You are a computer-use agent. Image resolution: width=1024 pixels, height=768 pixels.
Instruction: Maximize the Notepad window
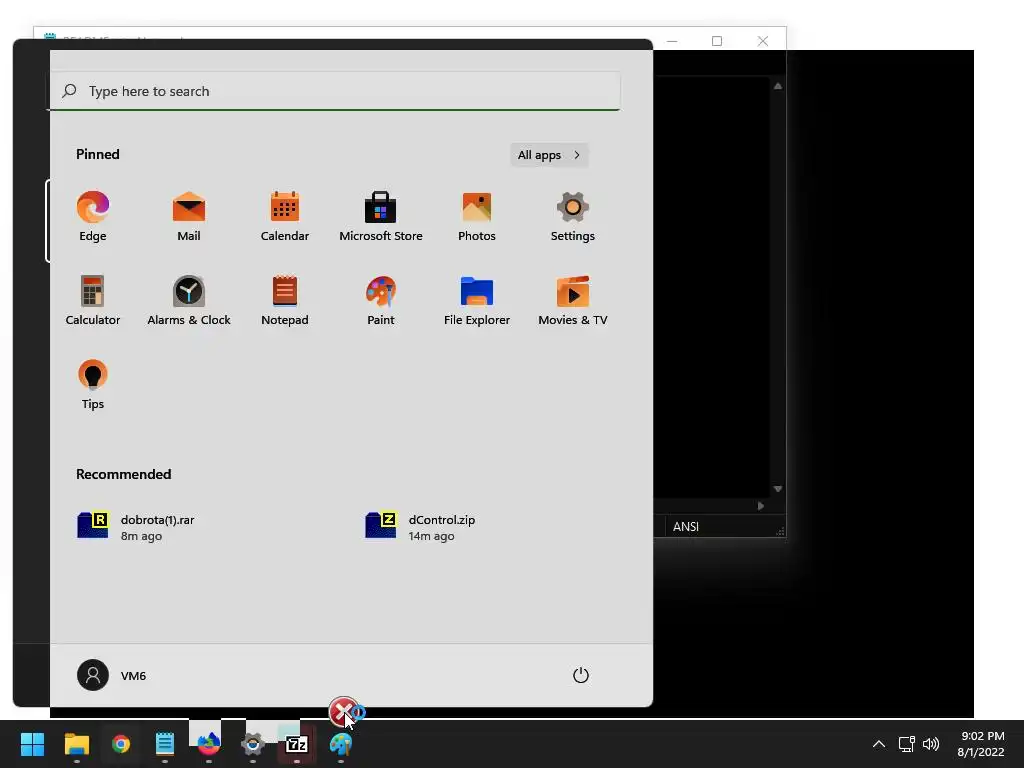point(716,41)
